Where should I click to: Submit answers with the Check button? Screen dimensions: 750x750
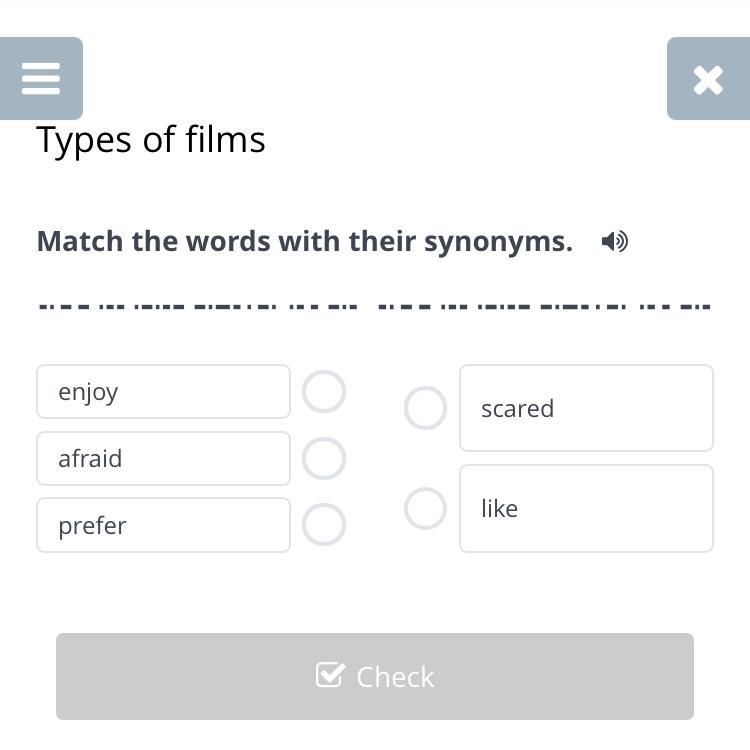(375, 676)
